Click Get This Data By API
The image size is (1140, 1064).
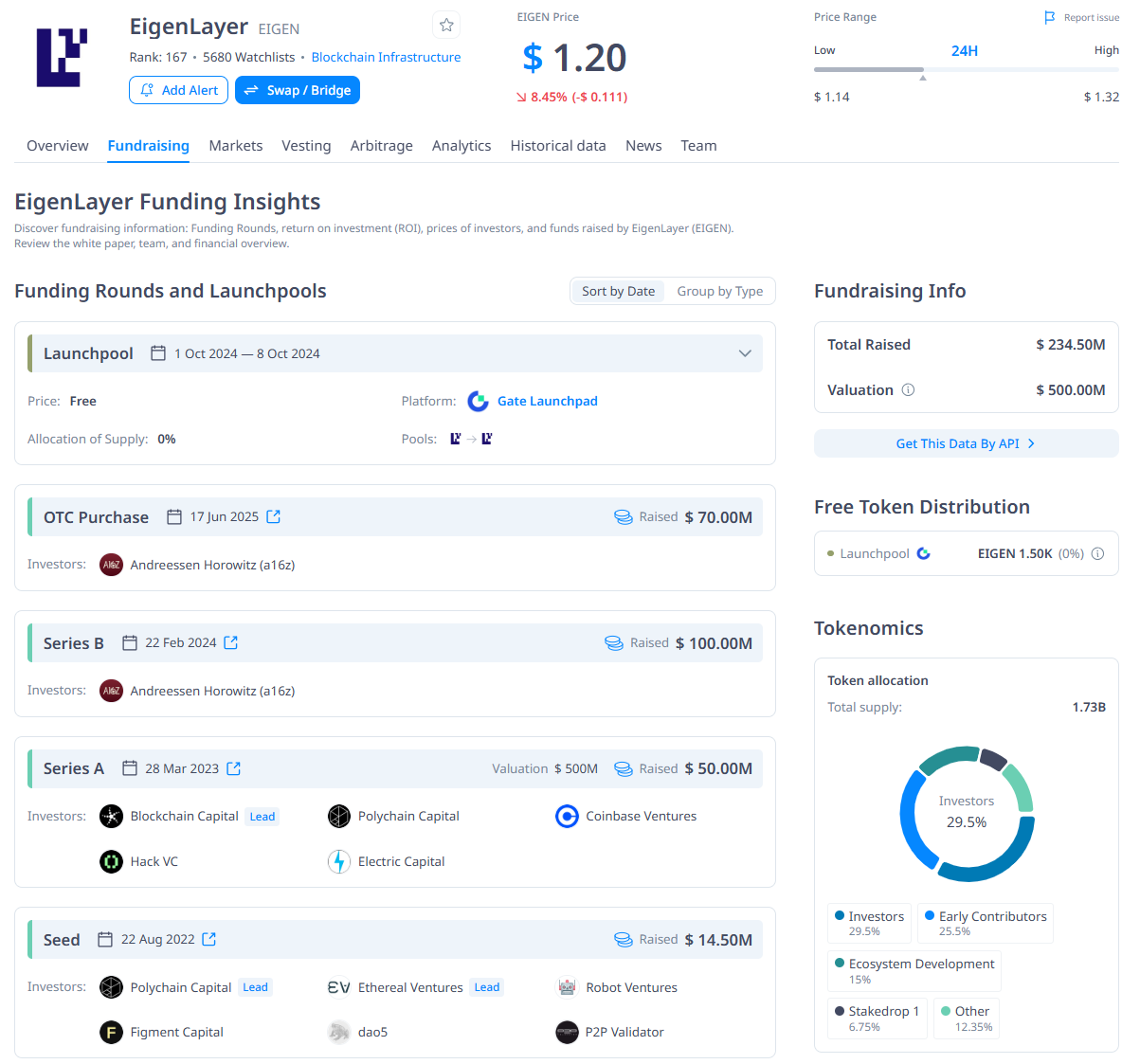(966, 443)
